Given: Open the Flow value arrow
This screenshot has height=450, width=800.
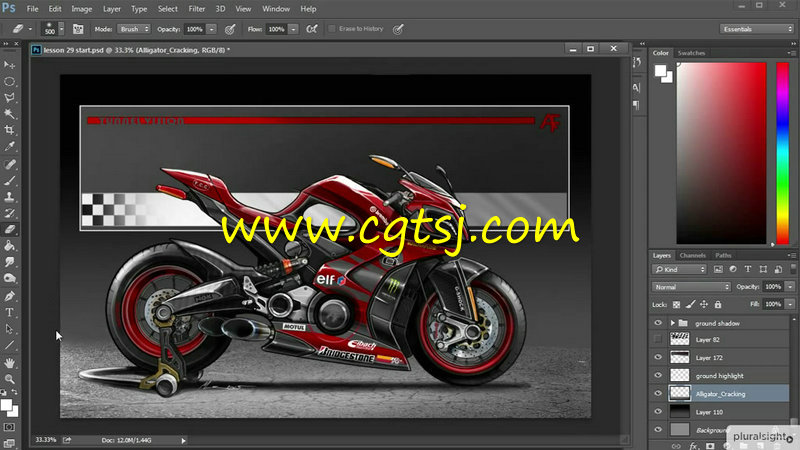Looking at the screenshot, I should tap(293, 29).
